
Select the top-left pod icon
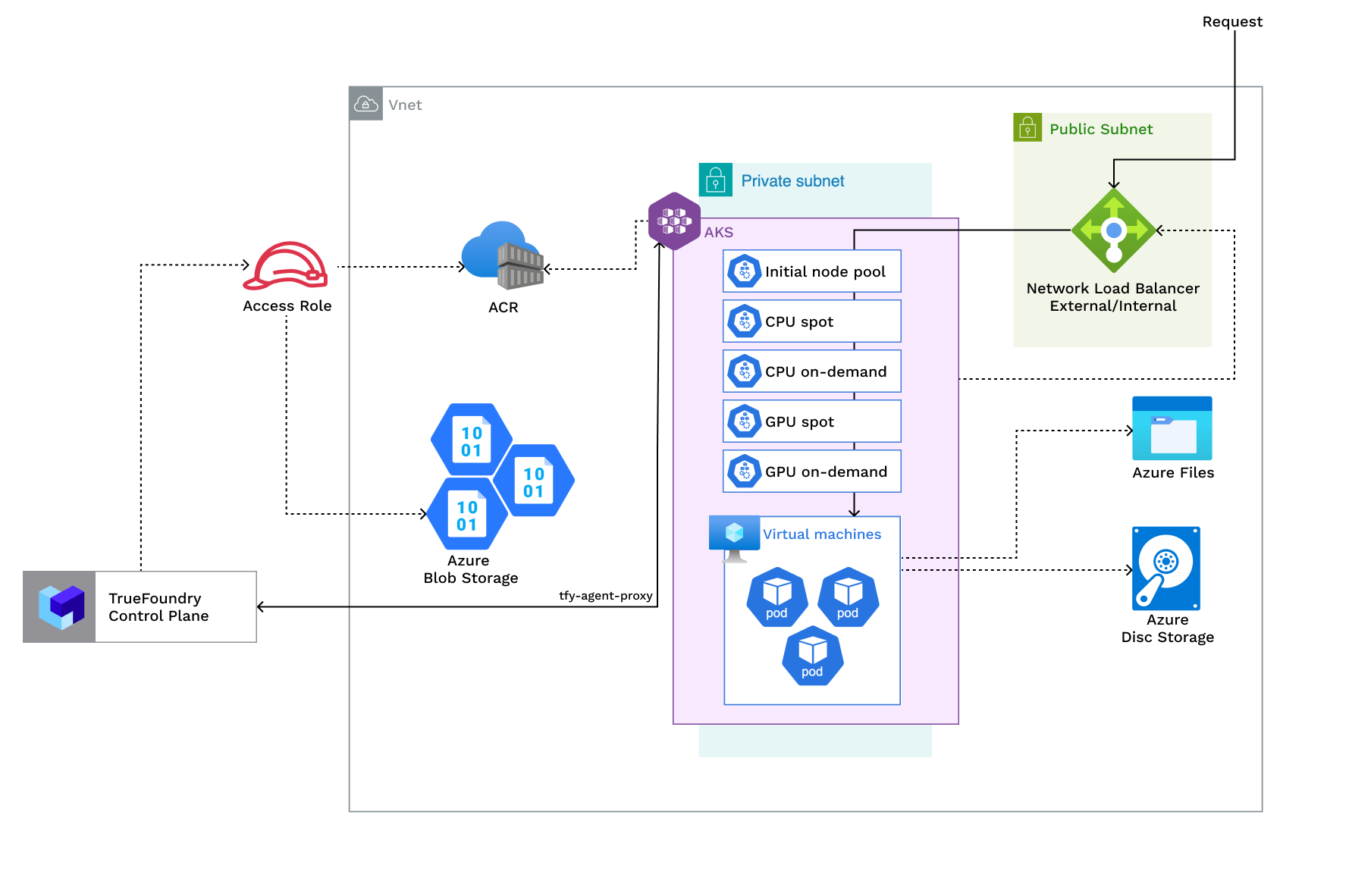pyautogui.click(x=777, y=597)
